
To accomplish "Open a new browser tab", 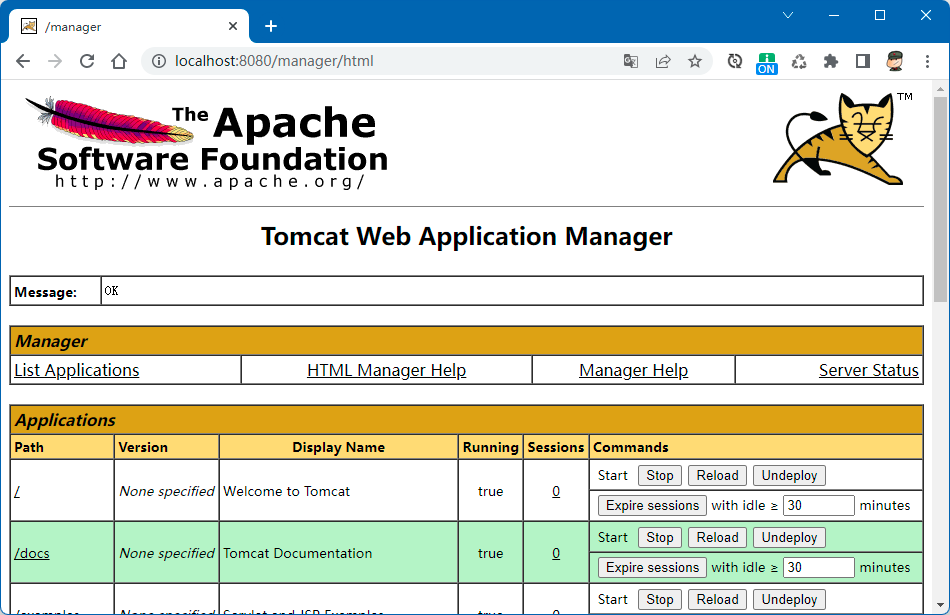I will [x=271, y=26].
